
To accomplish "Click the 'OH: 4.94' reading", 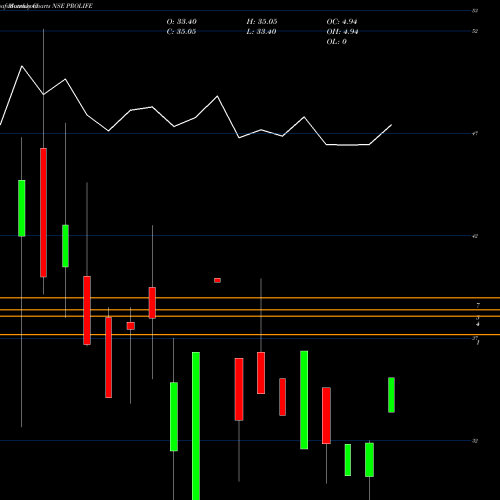I will click(x=342, y=32).
